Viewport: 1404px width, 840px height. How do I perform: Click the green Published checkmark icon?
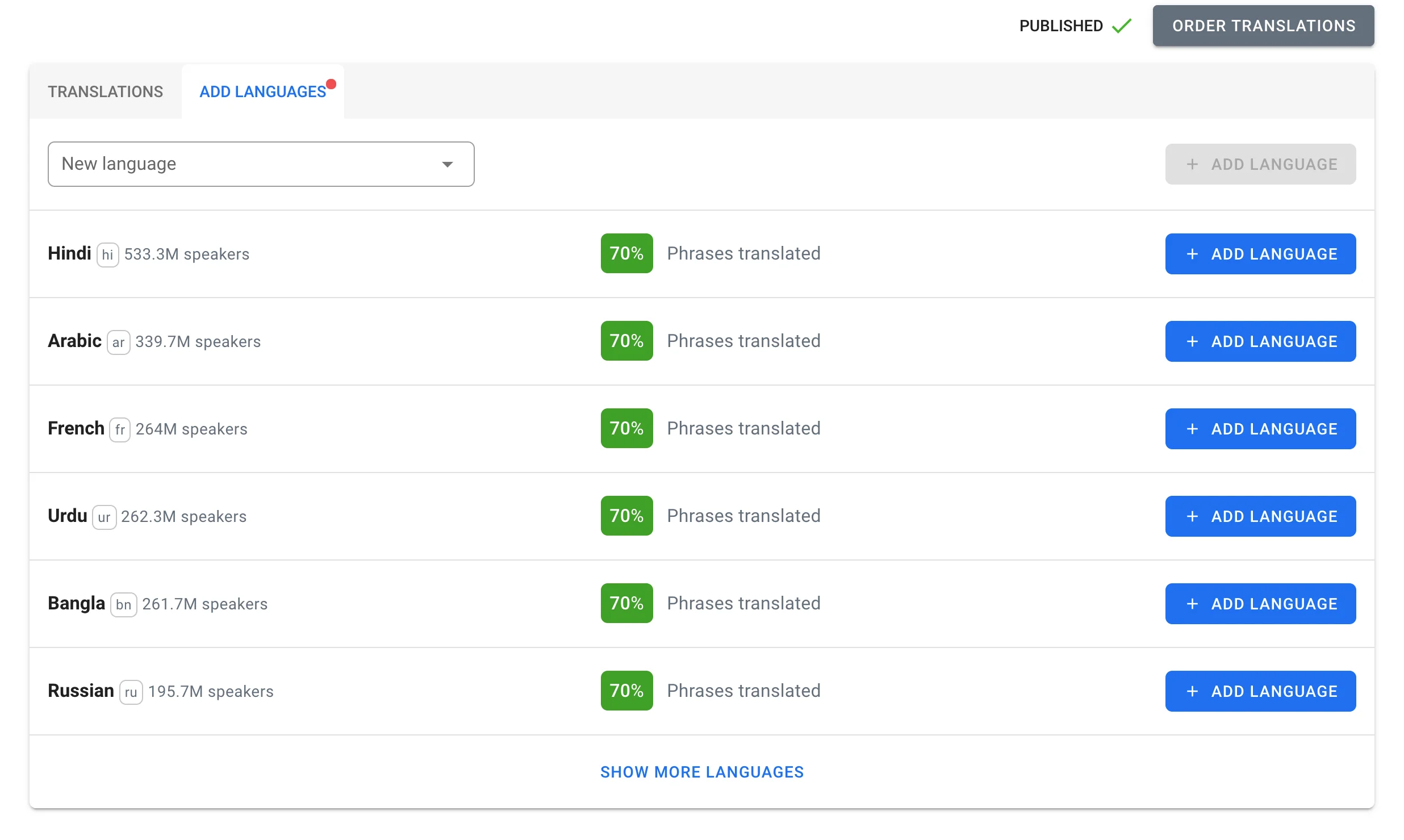(x=1122, y=26)
